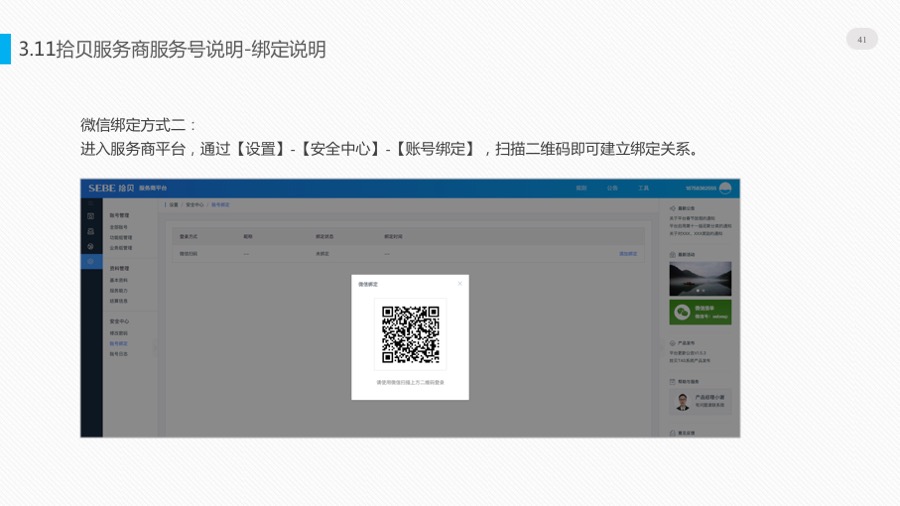Click the 意见反馈 icon in right panel
The image size is (900, 506).
(x=673, y=433)
